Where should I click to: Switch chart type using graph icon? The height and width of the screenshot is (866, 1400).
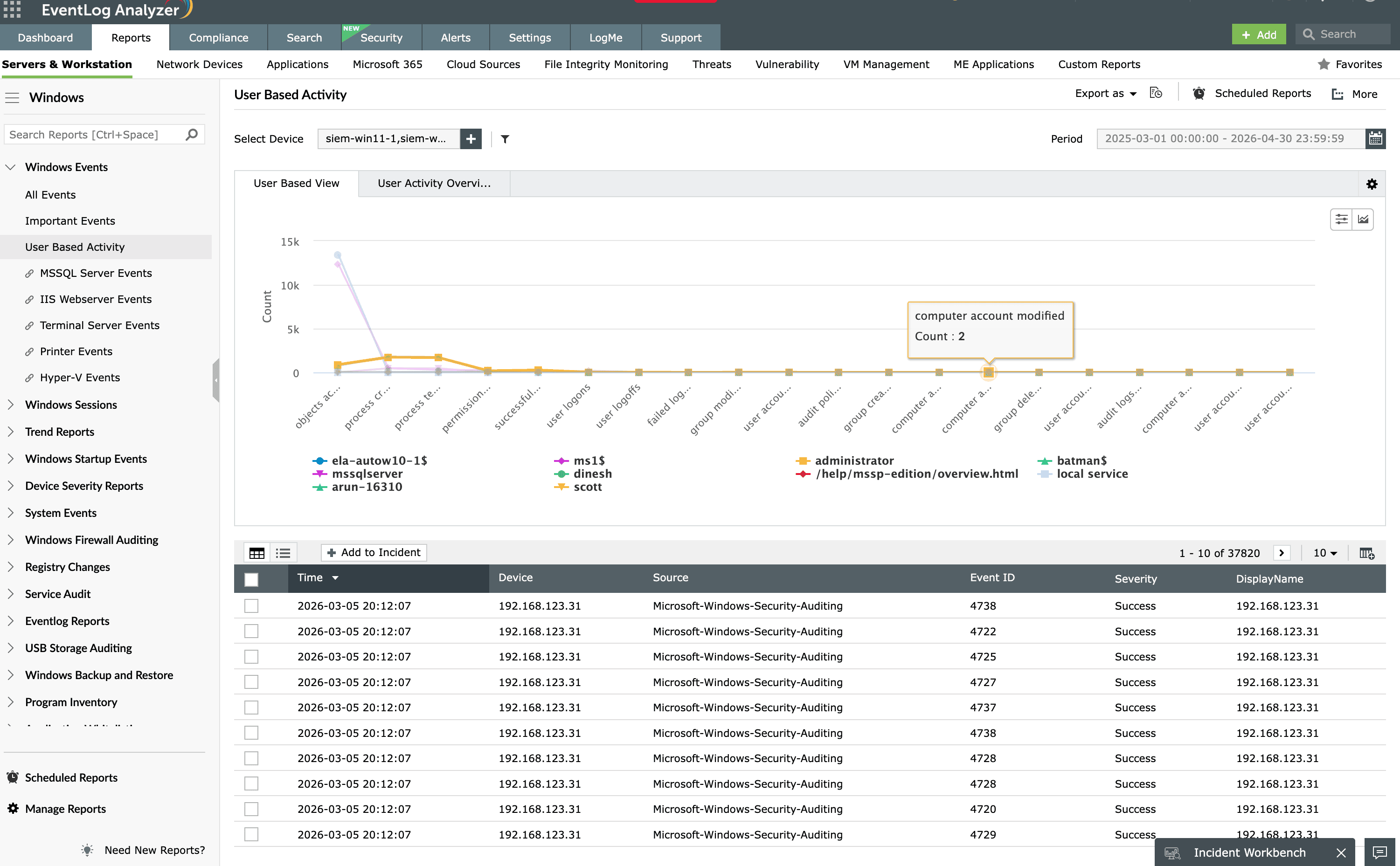coord(1363,220)
